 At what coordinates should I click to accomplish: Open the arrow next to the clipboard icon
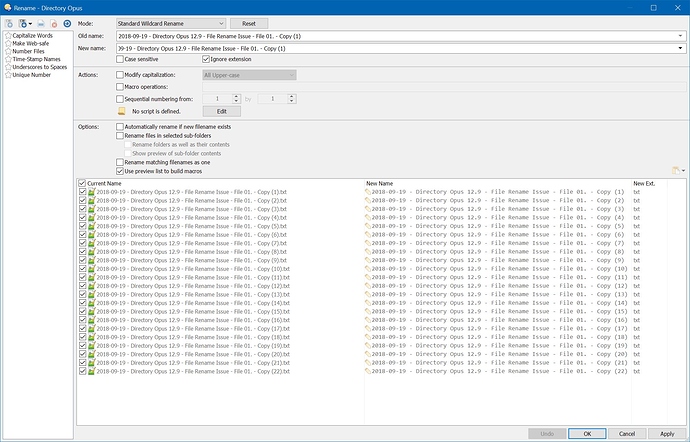(683, 171)
